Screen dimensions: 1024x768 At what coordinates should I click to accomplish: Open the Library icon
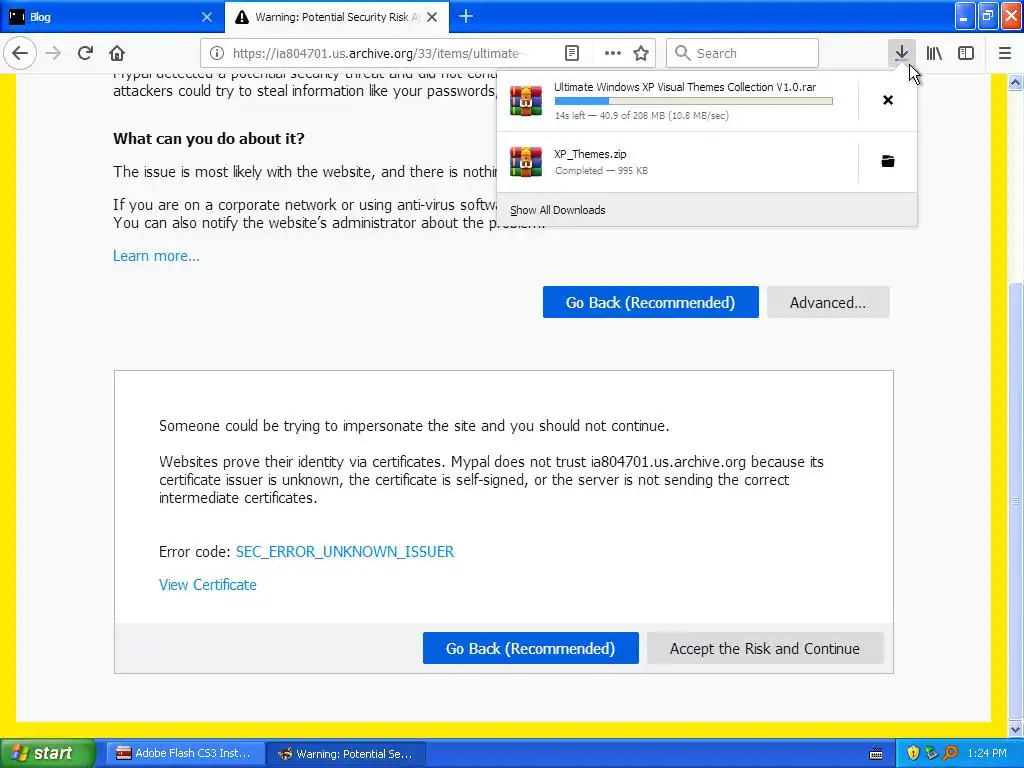click(x=934, y=53)
